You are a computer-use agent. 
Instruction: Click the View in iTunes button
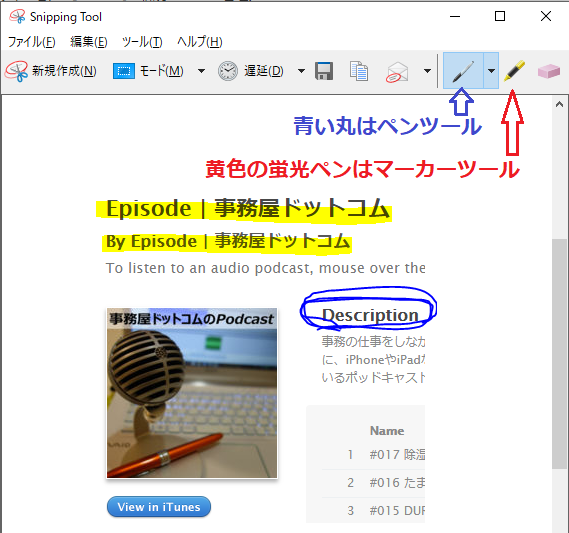[x=159, y=507]
